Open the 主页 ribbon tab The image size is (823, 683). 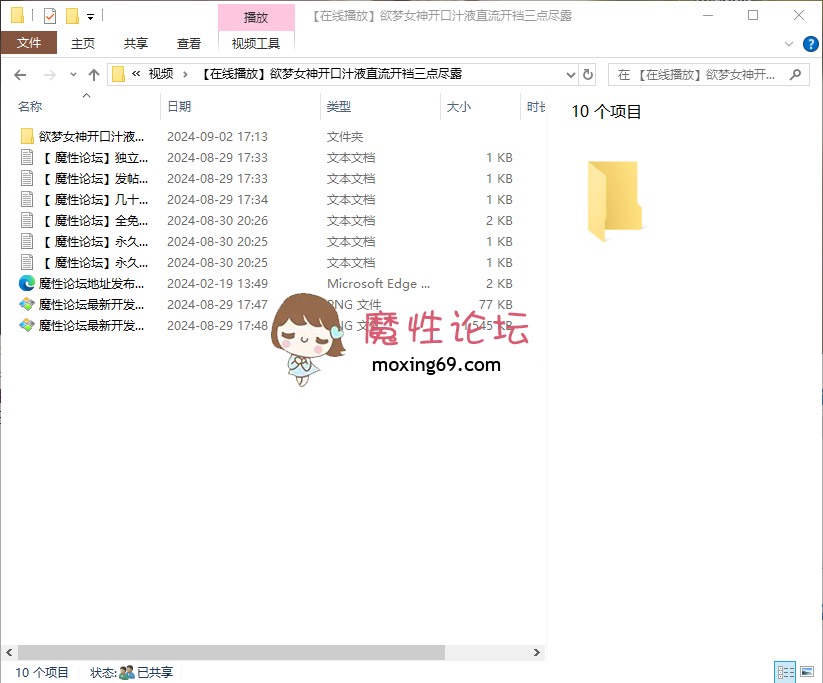83,44
